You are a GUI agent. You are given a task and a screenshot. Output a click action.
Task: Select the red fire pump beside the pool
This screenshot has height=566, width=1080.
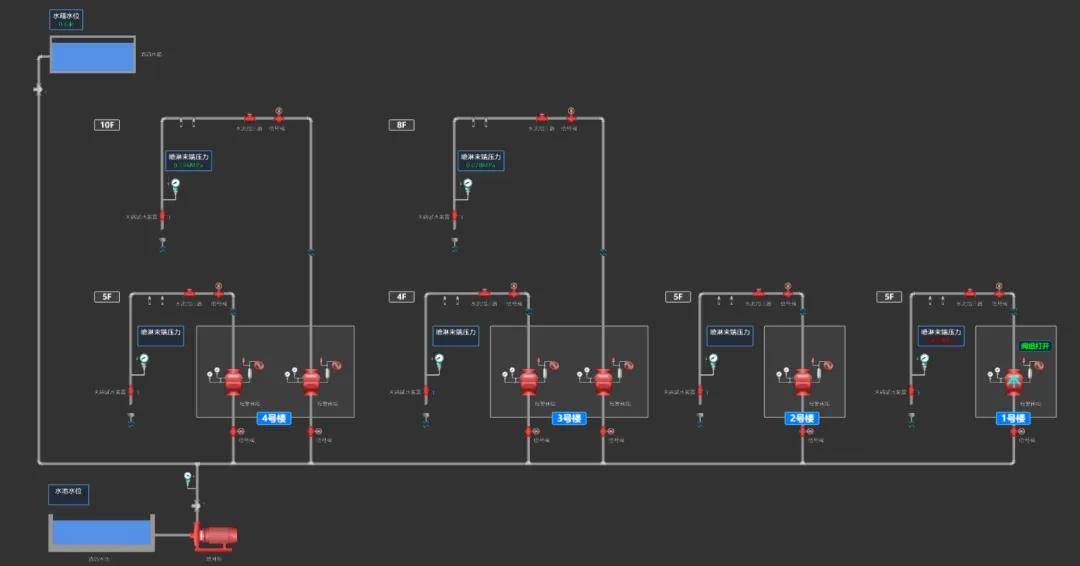click(x=216, y=536)
